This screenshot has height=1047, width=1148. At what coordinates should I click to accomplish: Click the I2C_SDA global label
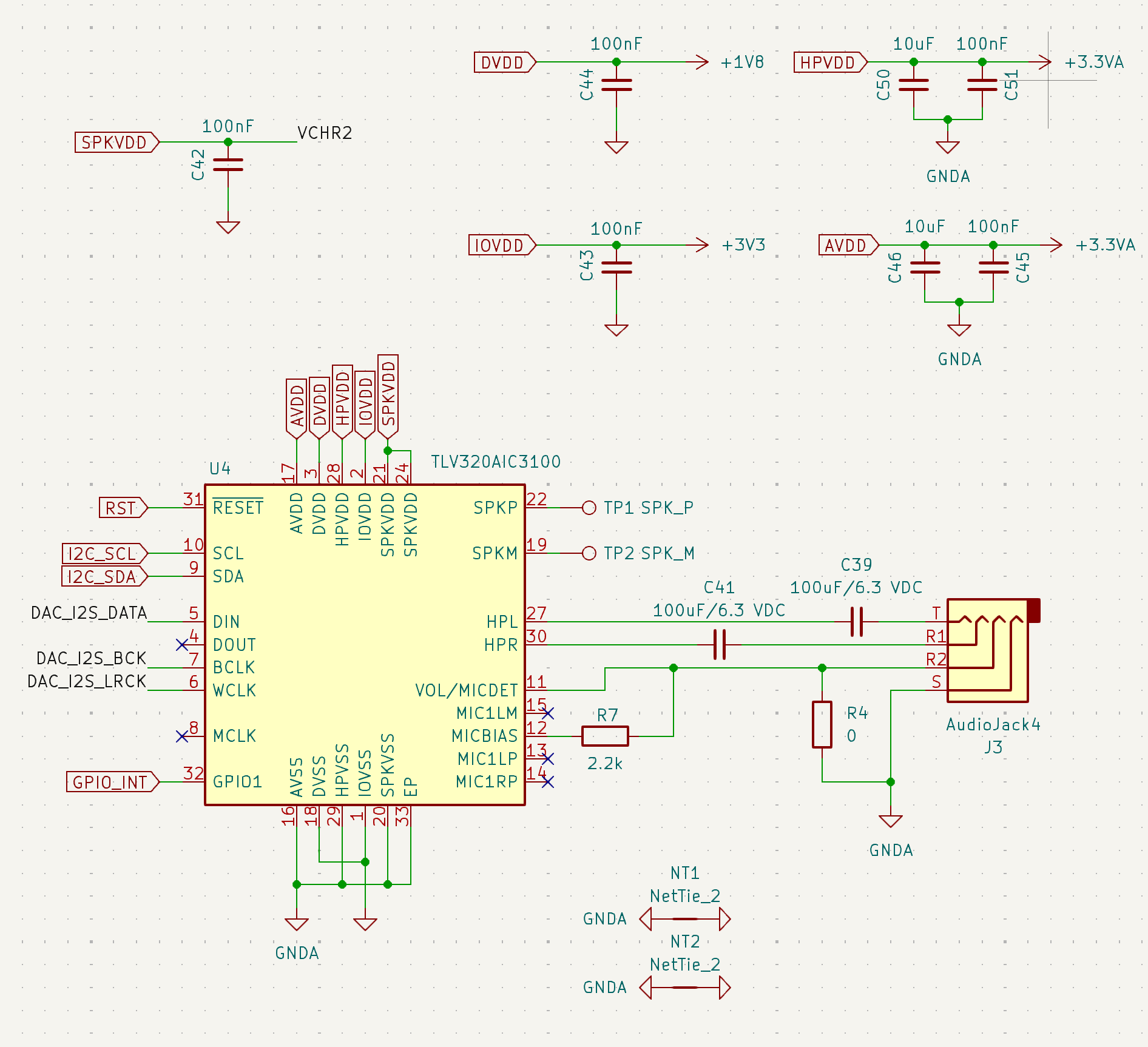[x=105, y=576]
